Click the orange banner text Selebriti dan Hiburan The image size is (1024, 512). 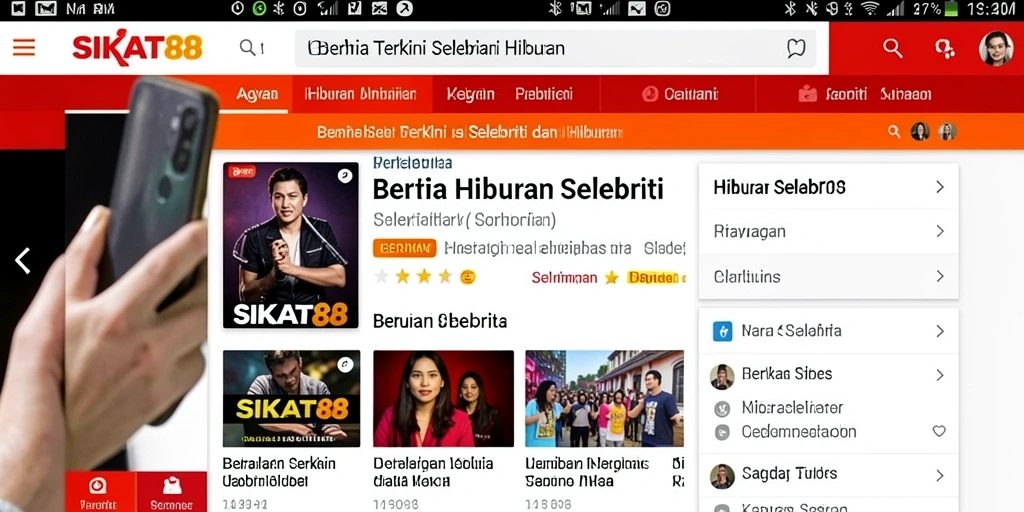click(545, 133)
